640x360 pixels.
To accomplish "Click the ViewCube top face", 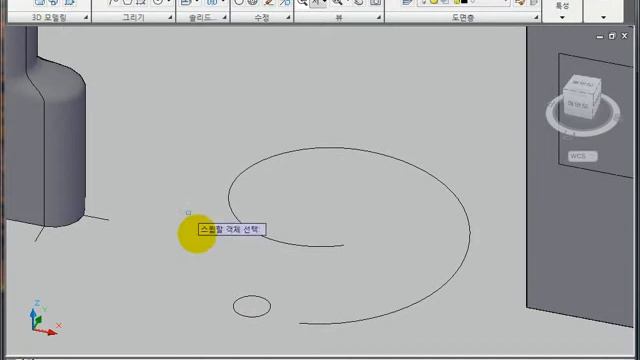I will pos(582,83).
